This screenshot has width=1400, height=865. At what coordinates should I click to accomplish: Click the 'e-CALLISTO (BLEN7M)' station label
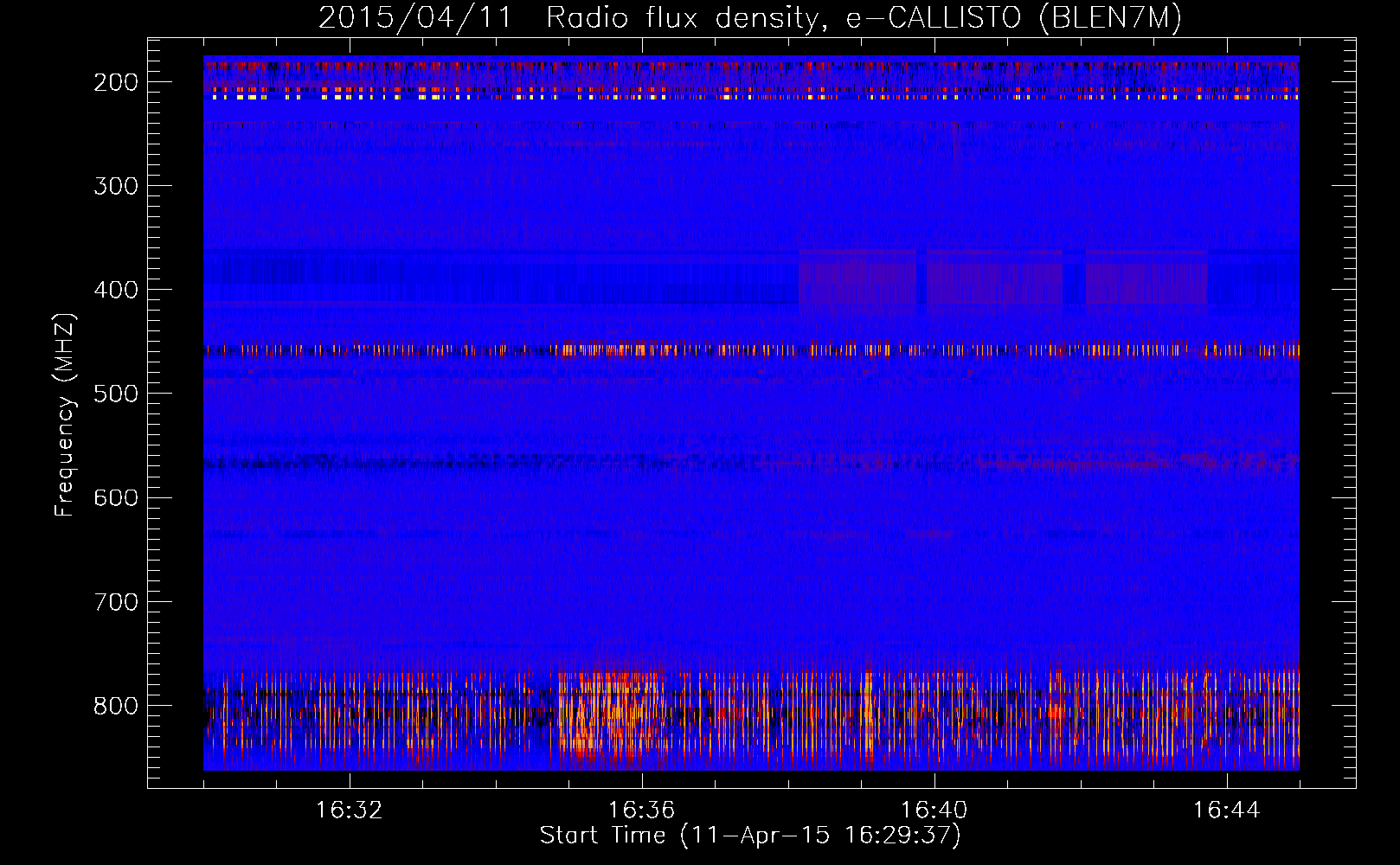pyautogui.click(x=1013, y=19)
